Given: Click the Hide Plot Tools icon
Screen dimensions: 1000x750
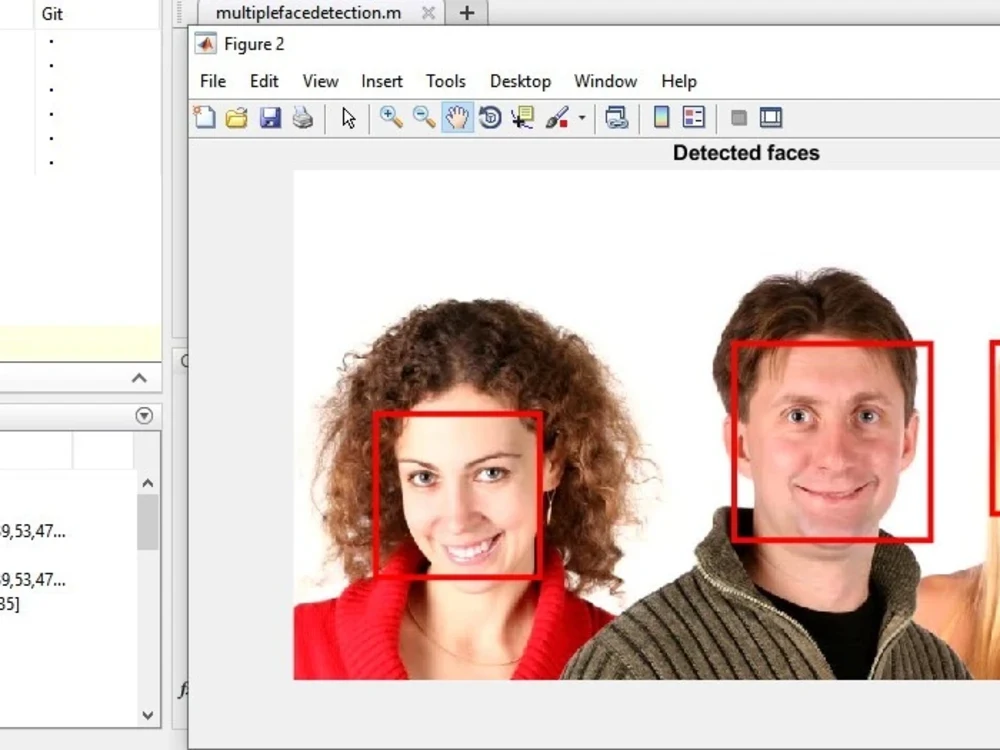Looking at the screenshot, I should coord(739,118).
